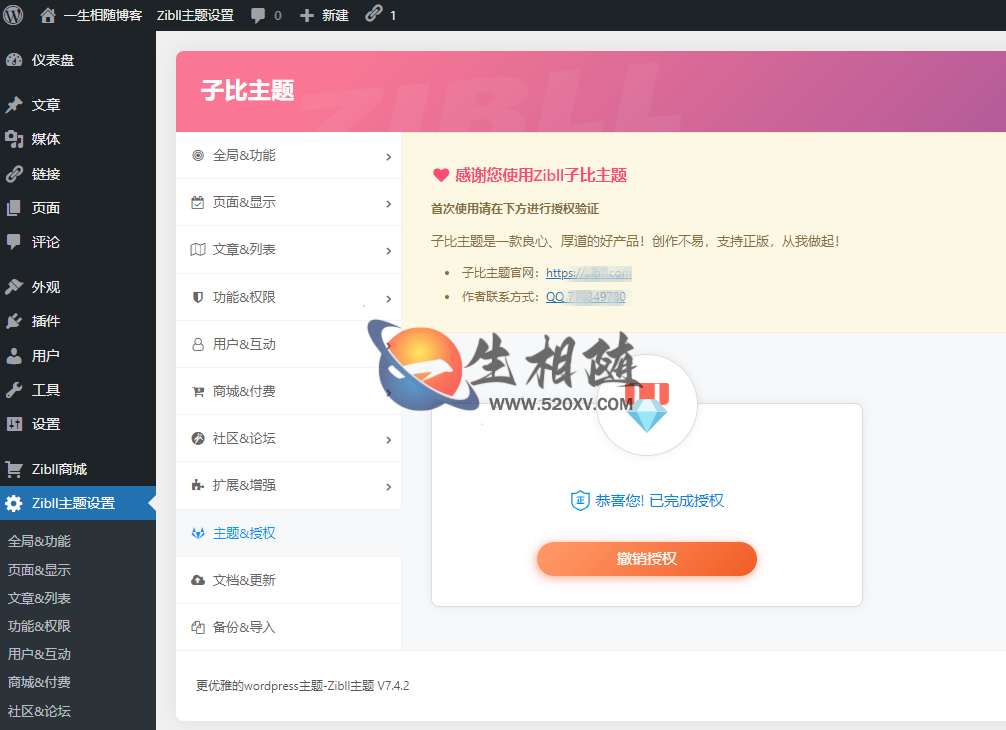Click the home icon beside 一生相随博客
Screen dimensions: 1006x730
(47, 15)
